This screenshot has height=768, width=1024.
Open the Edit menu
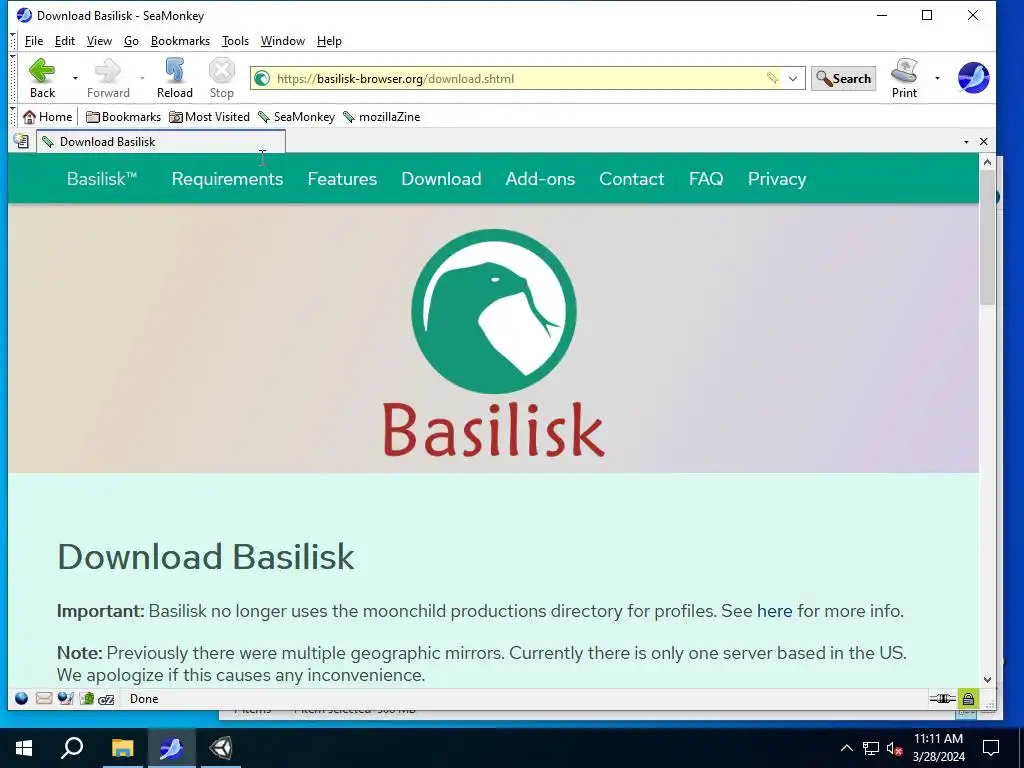[65, 41]
